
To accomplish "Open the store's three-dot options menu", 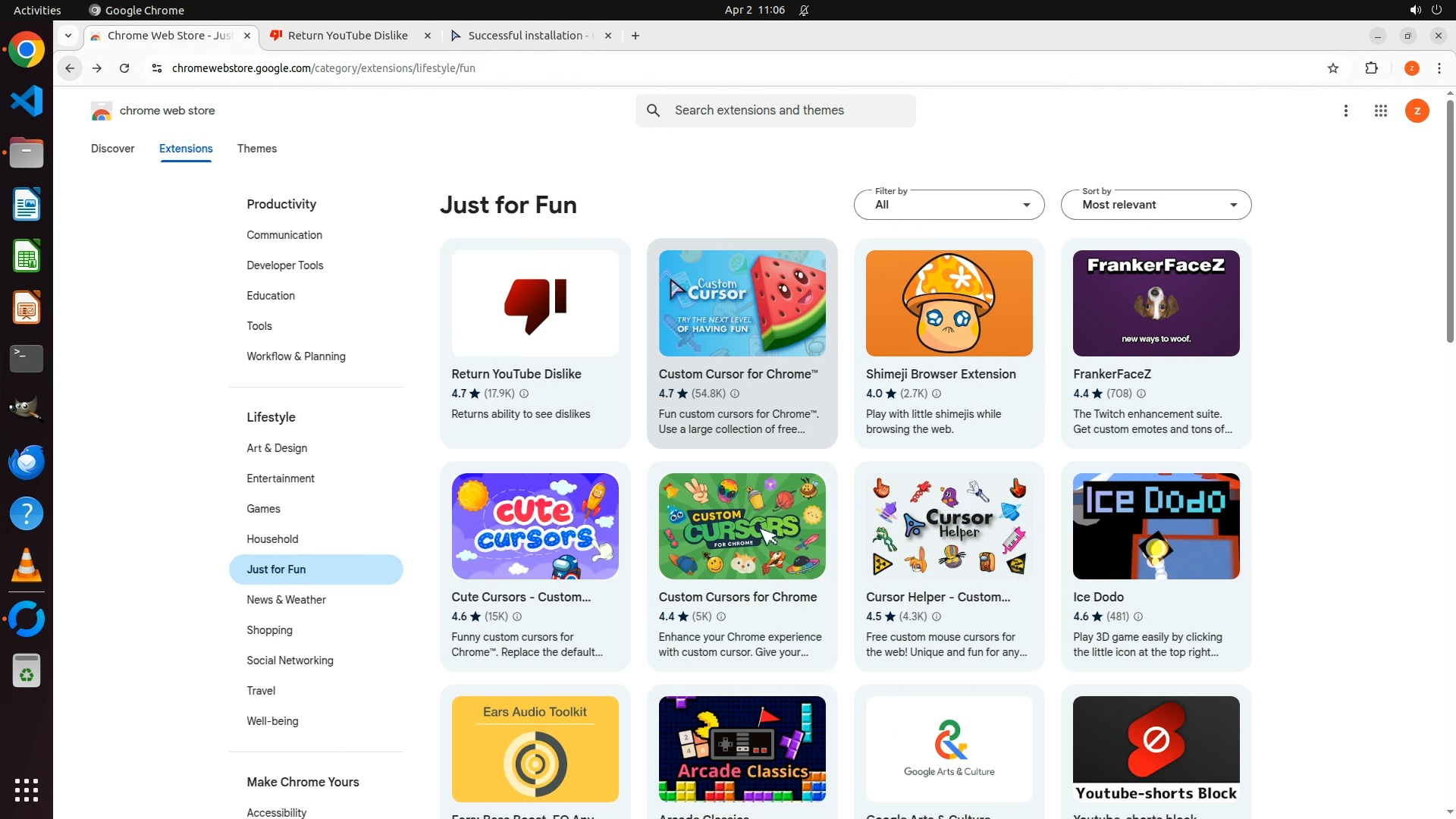I will (x=1345, y=111).
